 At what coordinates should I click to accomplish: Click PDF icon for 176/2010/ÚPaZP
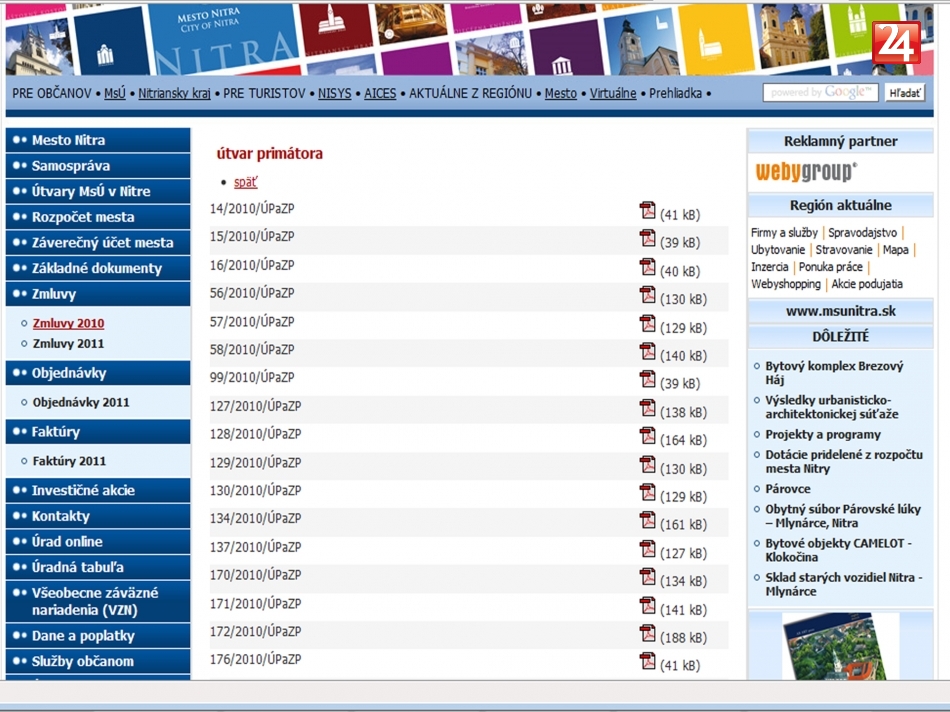click(x=647, y=661)
